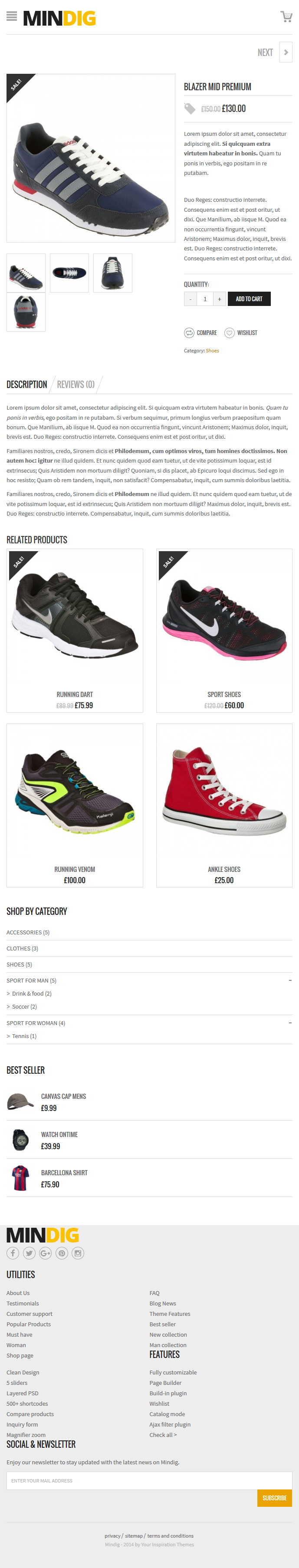Open the Facebook footer icon

point(13,1252)
